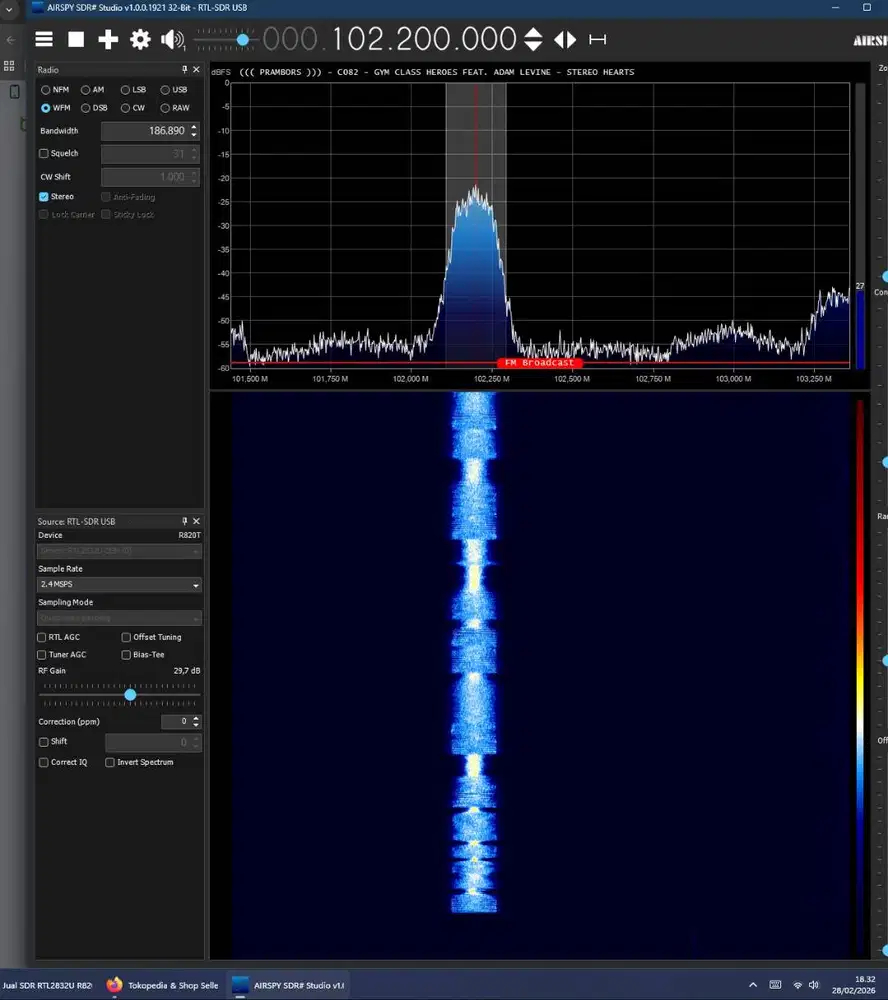This screenshot has height=1000, width=888.
Task: Click the plus icon to add a slice
Action: tap(108, 40)
